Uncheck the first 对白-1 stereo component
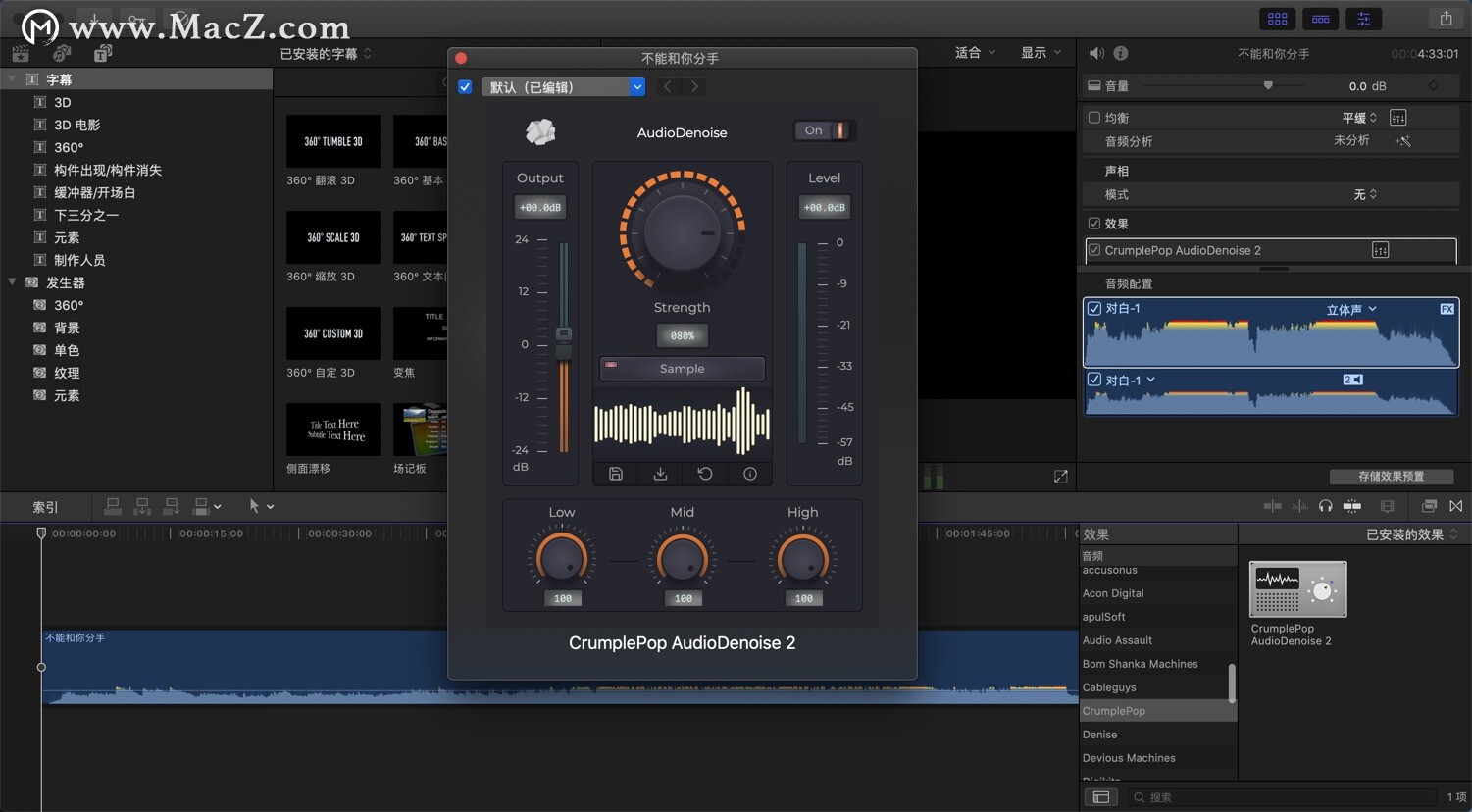Viewport: 1472px width, 812px height. click(1094, 308)
